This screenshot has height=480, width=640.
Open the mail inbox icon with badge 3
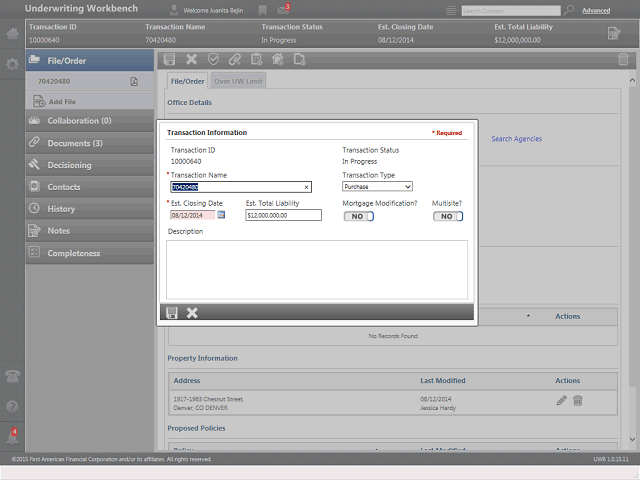point(283,10)
